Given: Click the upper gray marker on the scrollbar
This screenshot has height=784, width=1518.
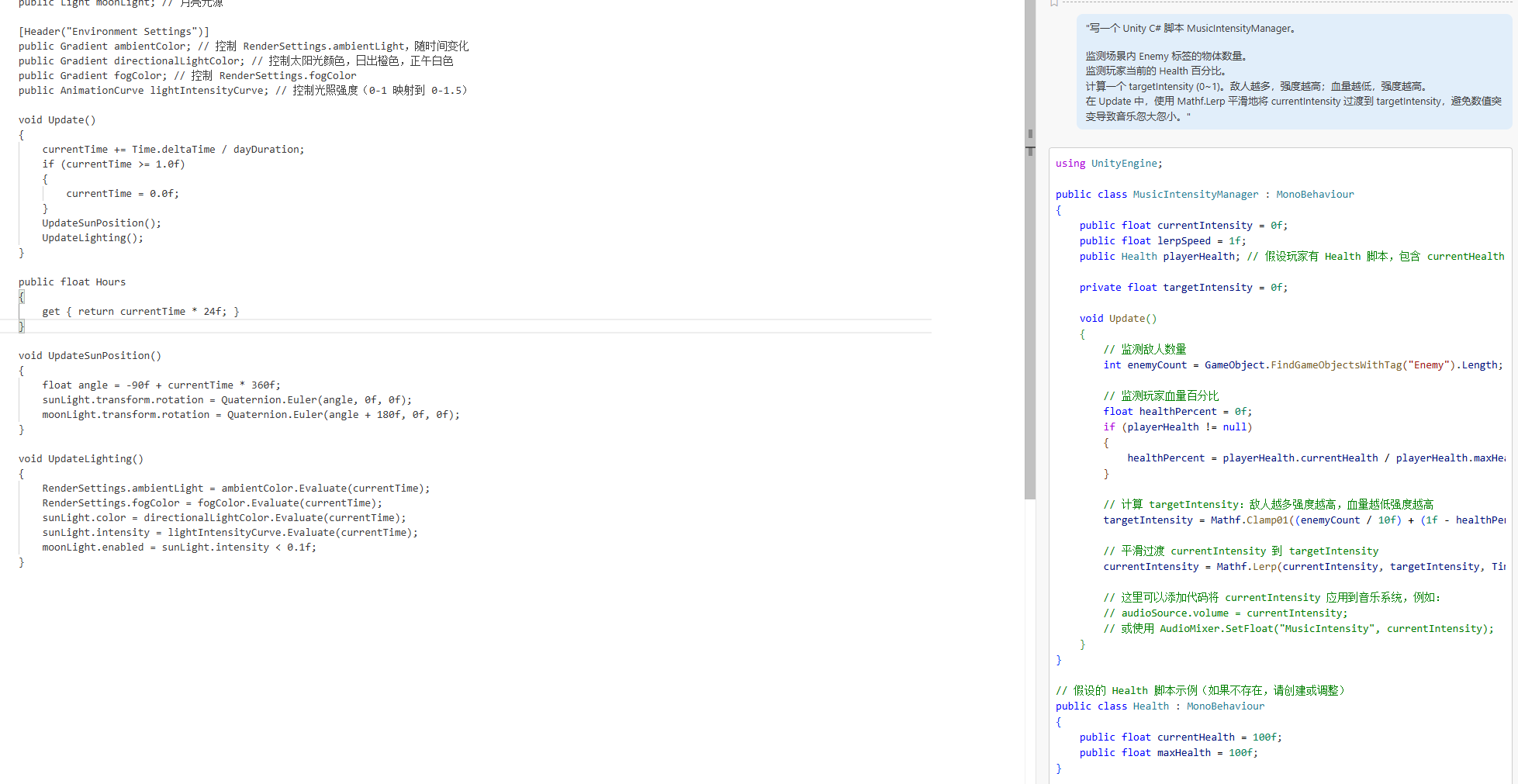Looking at the screenshot, I should click(1030, 133).
